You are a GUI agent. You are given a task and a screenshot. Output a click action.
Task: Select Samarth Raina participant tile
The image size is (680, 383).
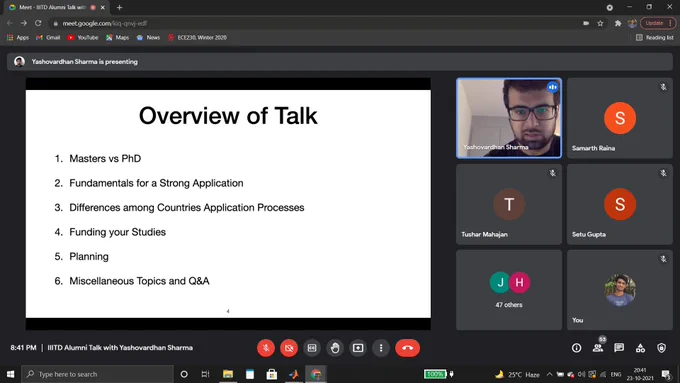point(620,118)
